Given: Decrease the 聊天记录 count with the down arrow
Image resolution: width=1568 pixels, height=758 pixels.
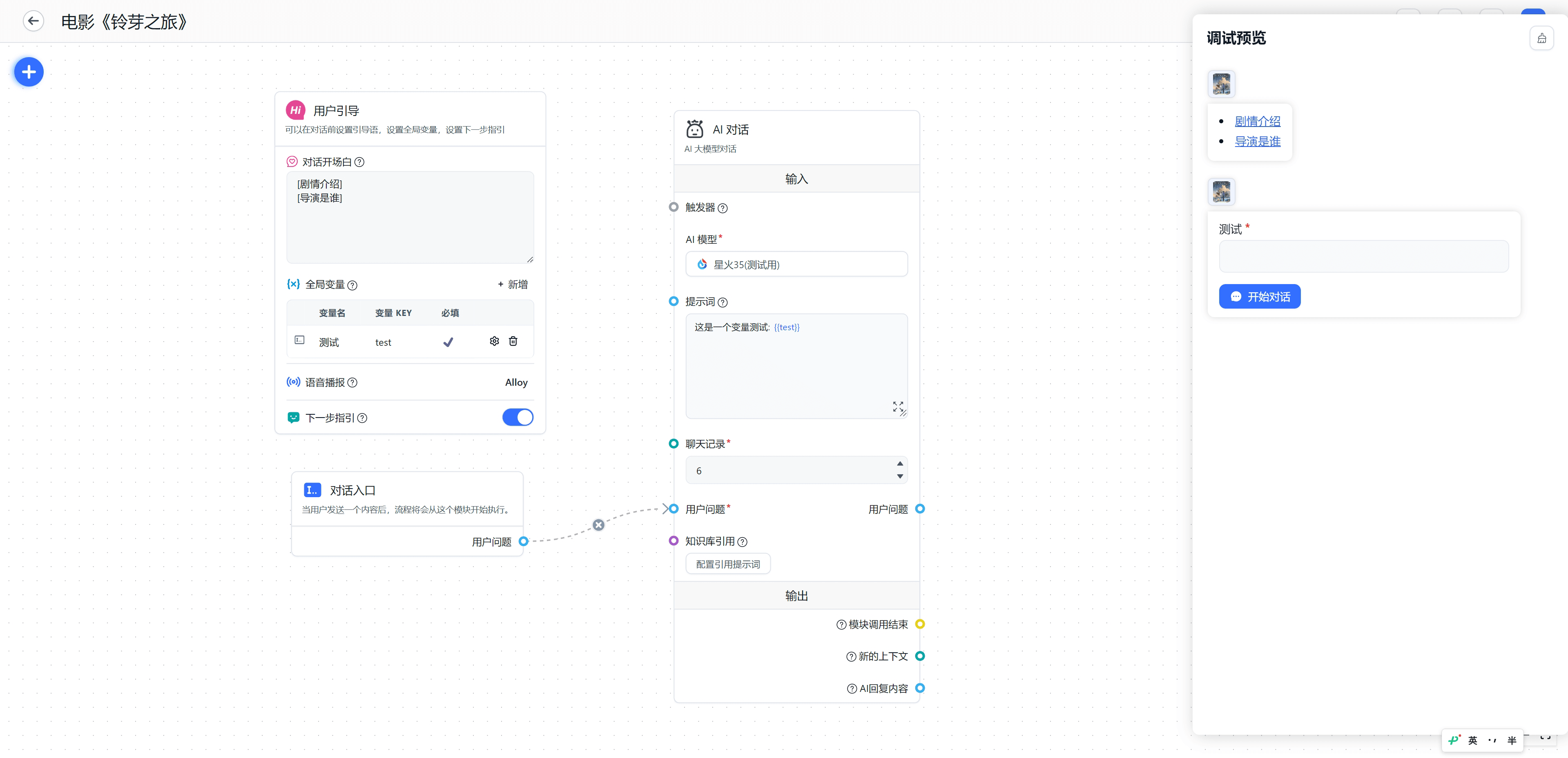Looking at the screenshot, I should point(900,476).
